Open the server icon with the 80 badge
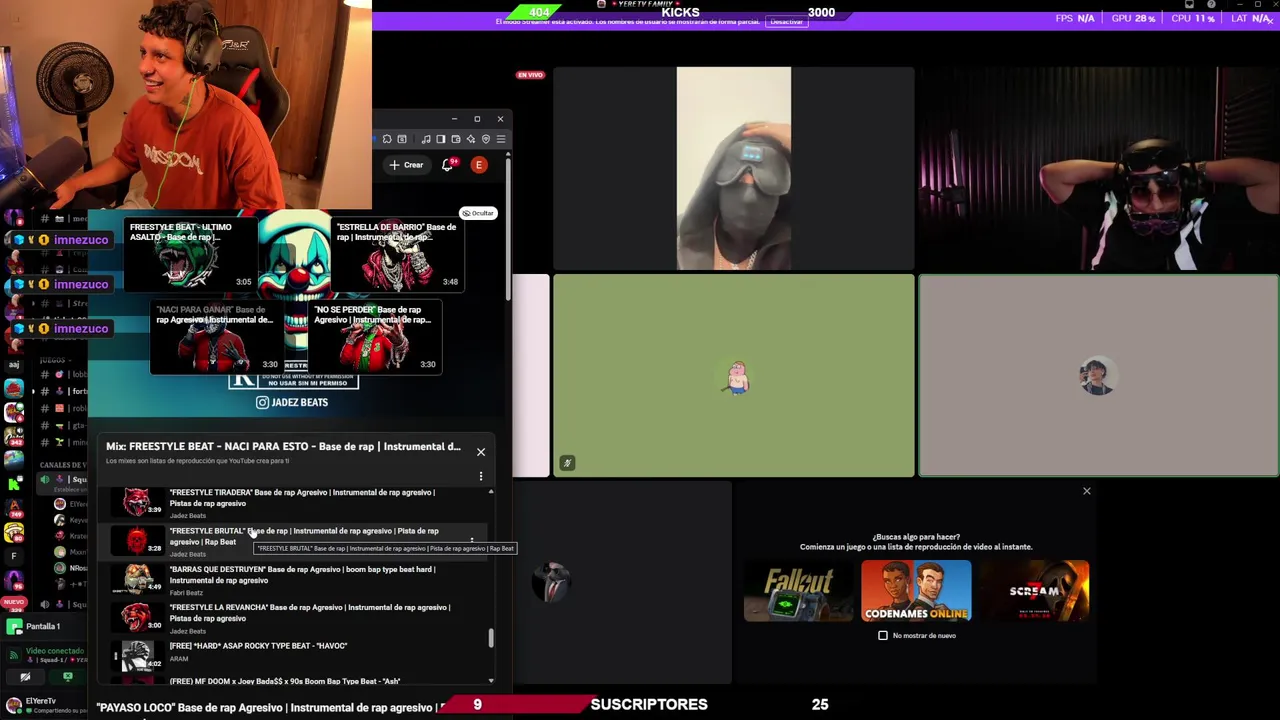1280x720 pixels. pos(13,532)
